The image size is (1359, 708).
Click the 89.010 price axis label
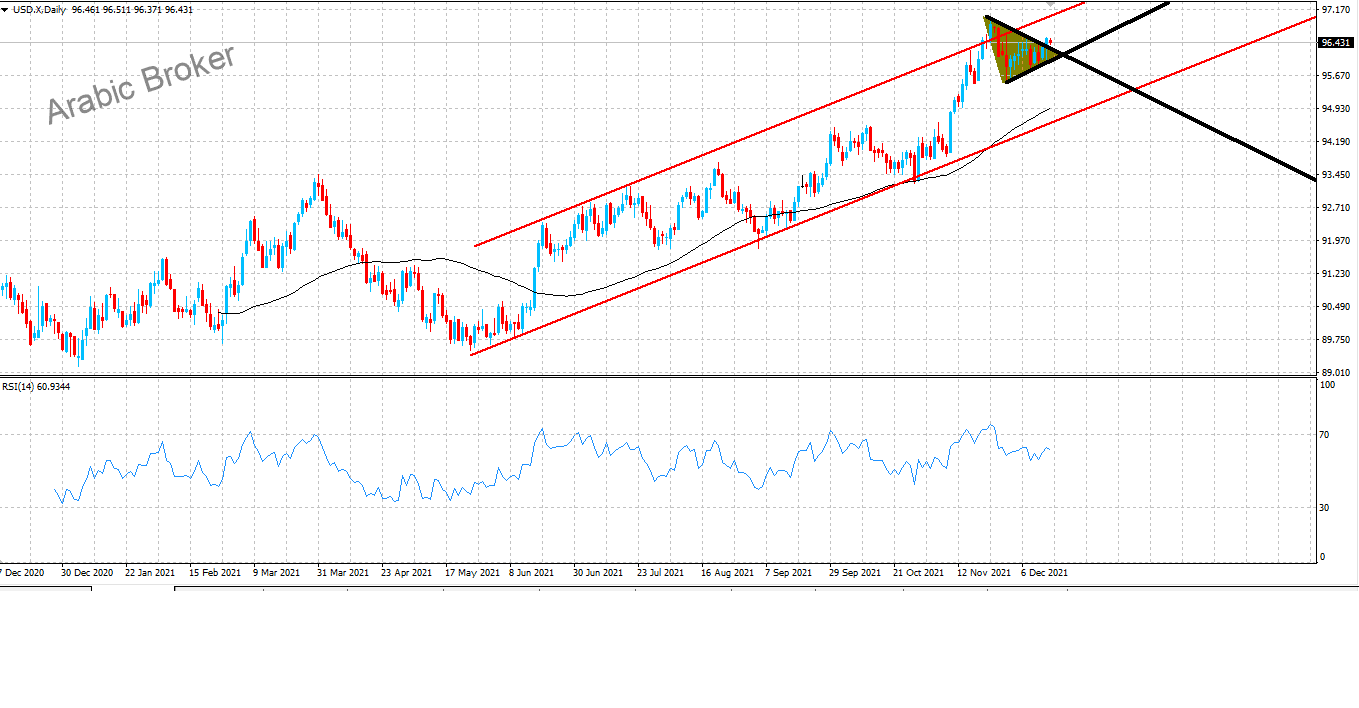1336,373
